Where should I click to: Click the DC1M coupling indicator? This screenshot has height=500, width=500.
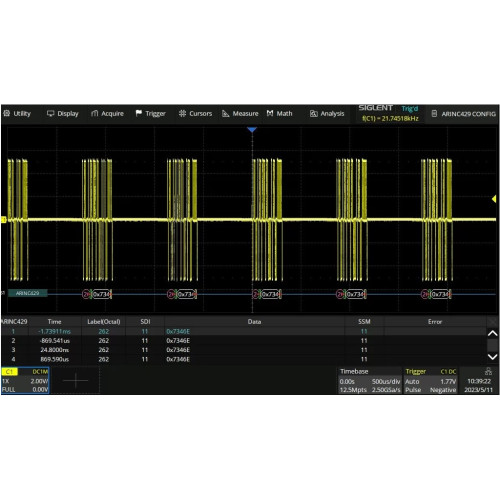40,372
